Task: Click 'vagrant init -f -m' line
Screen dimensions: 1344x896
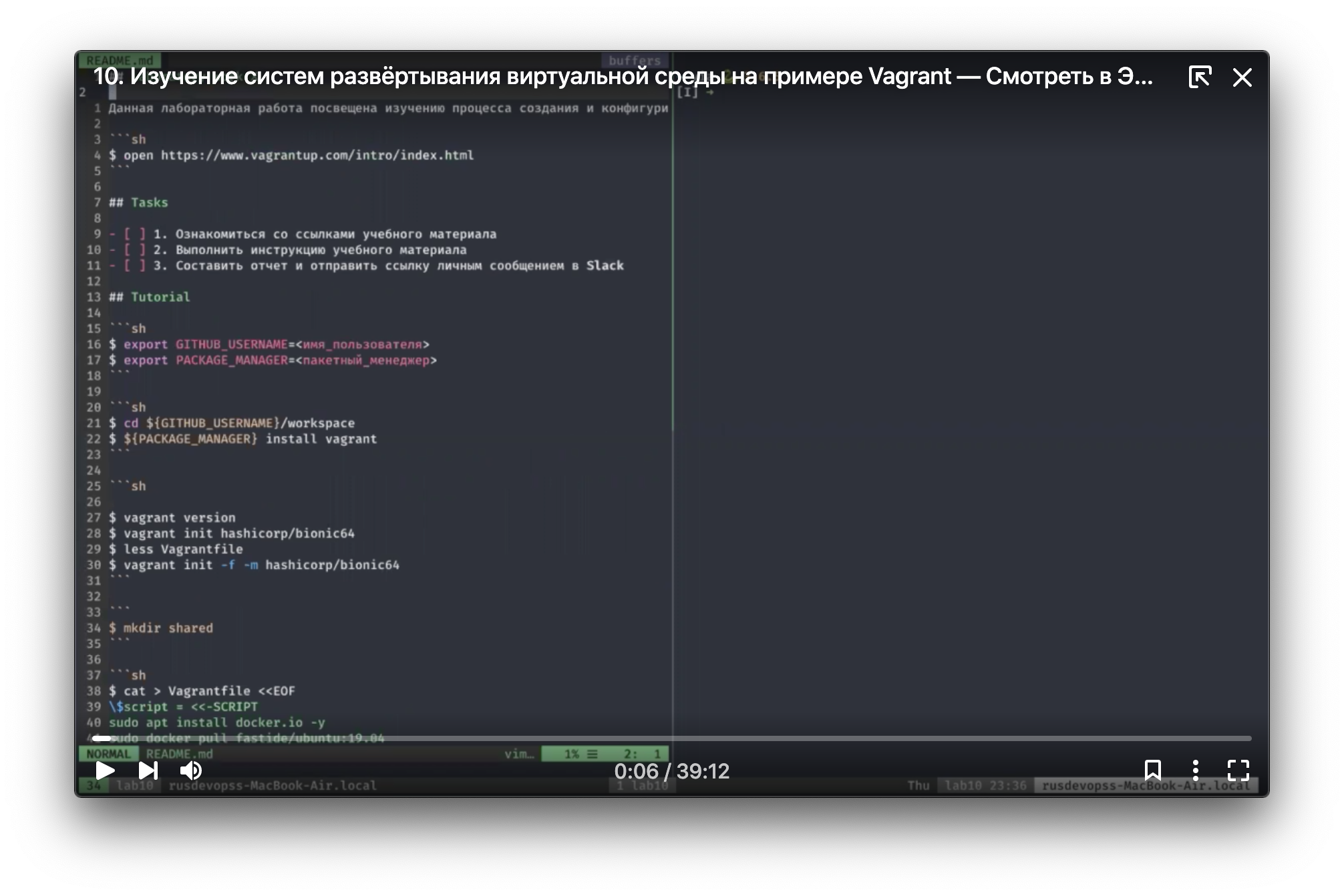Action: [254, 566]
